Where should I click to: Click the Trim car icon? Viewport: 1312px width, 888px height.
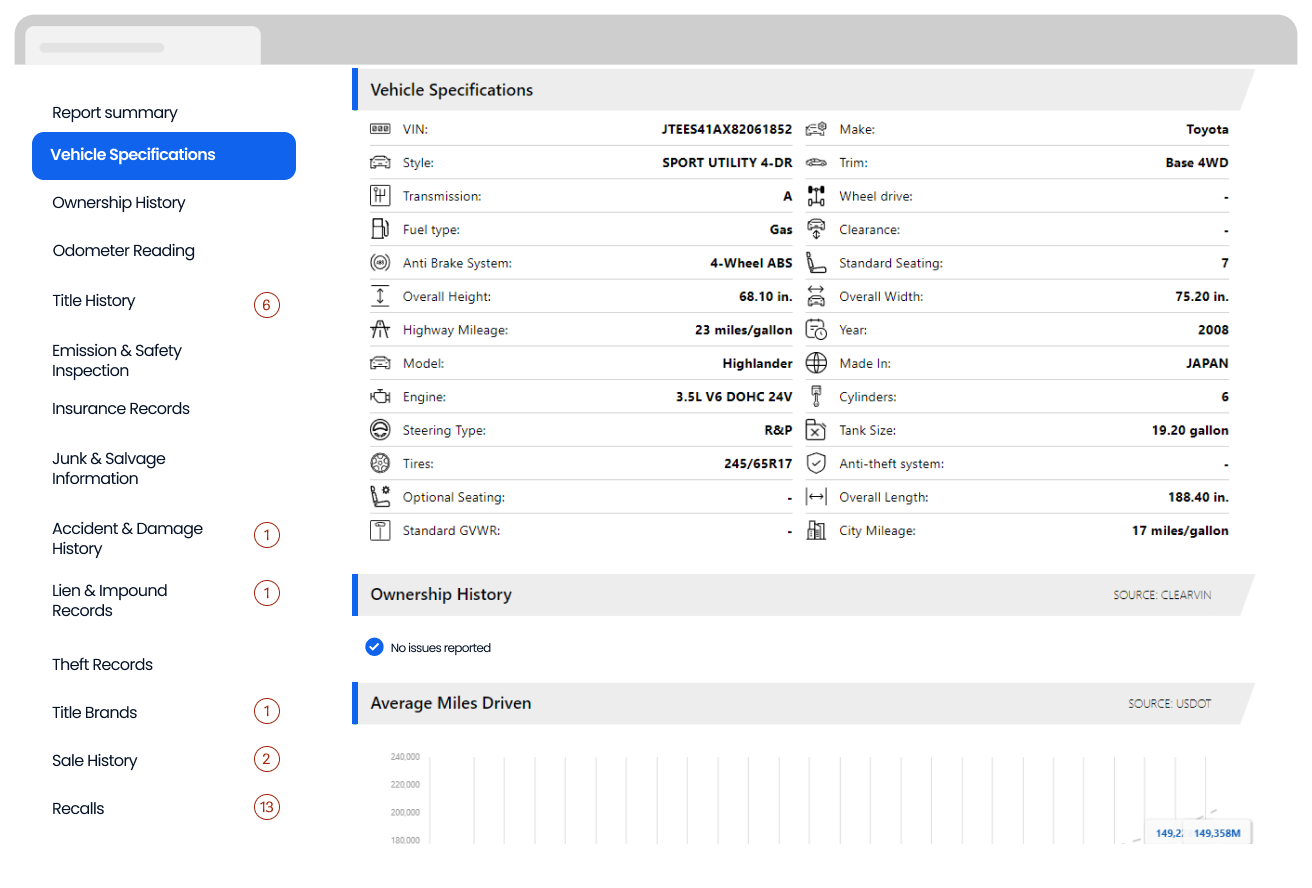(816, 162)
